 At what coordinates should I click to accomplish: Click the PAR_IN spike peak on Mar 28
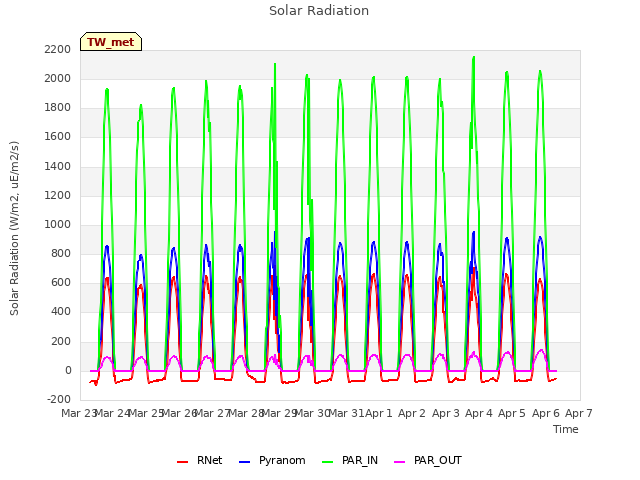point(275,64)
